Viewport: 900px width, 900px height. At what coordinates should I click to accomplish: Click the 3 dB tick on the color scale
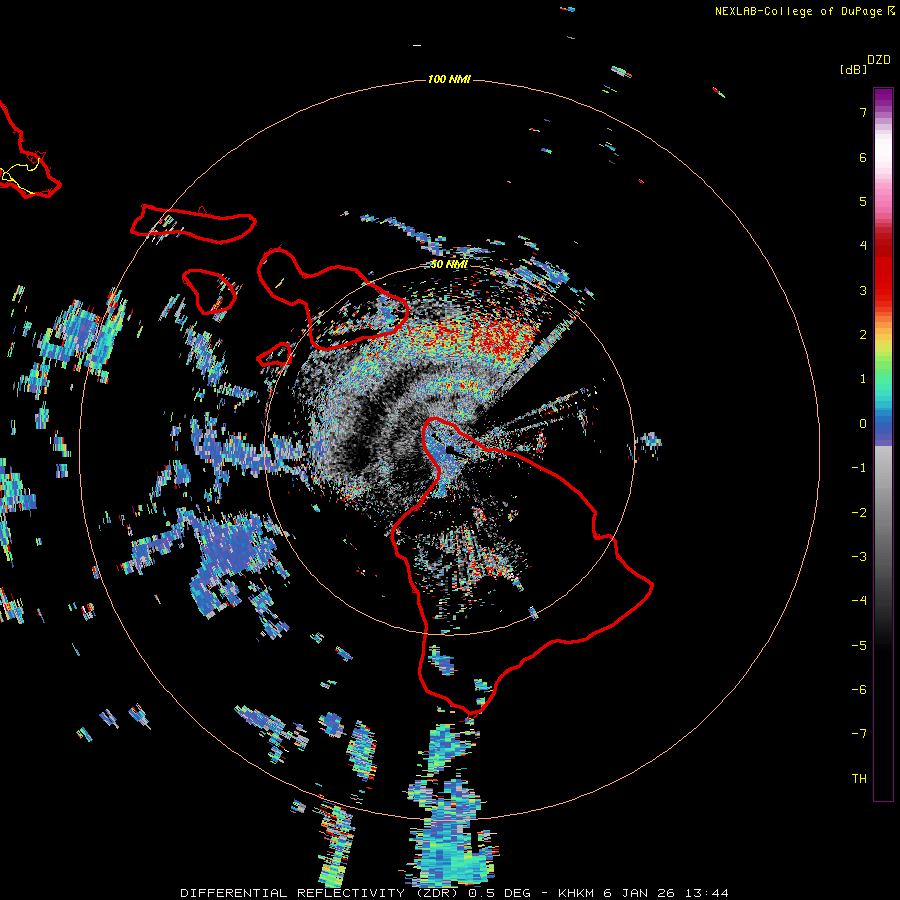coord(863,290)
